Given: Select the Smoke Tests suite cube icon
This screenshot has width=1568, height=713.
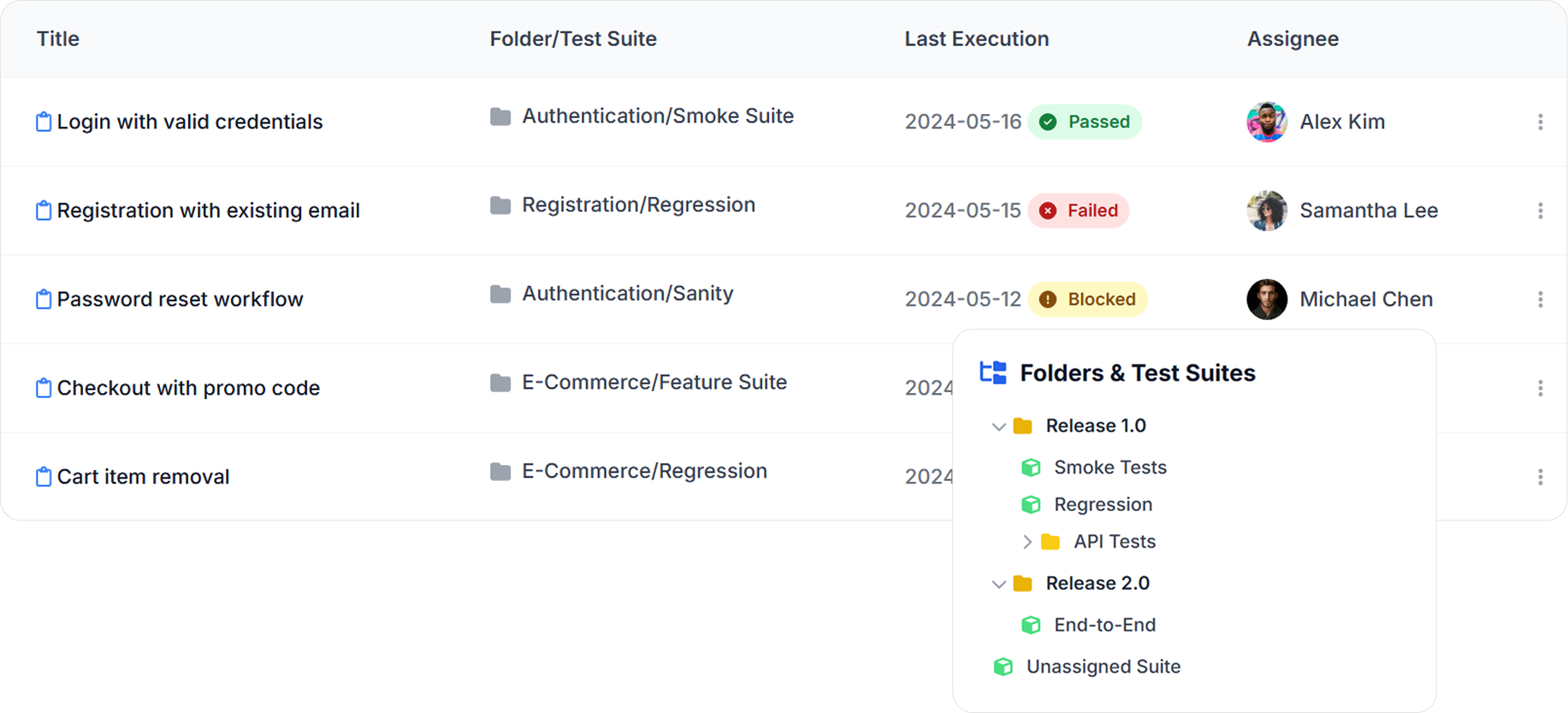Looking at the screenshot, I should coord(1030,467).
